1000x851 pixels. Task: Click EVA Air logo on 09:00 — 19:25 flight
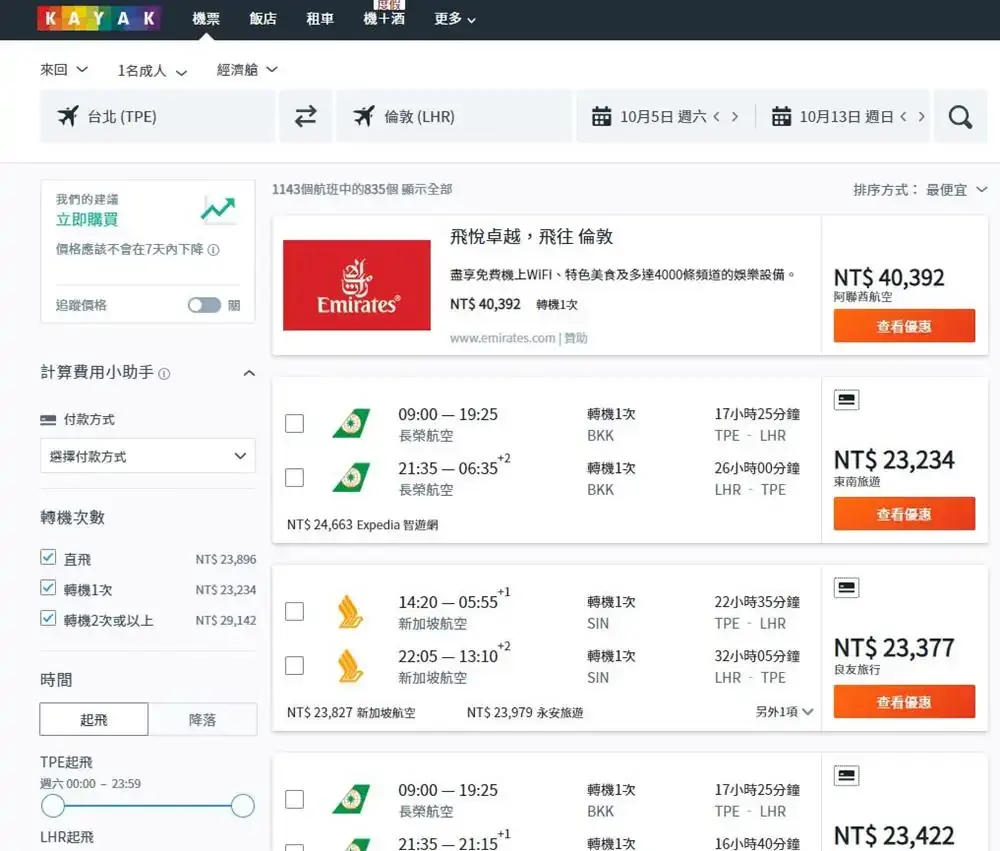[351, 424]
